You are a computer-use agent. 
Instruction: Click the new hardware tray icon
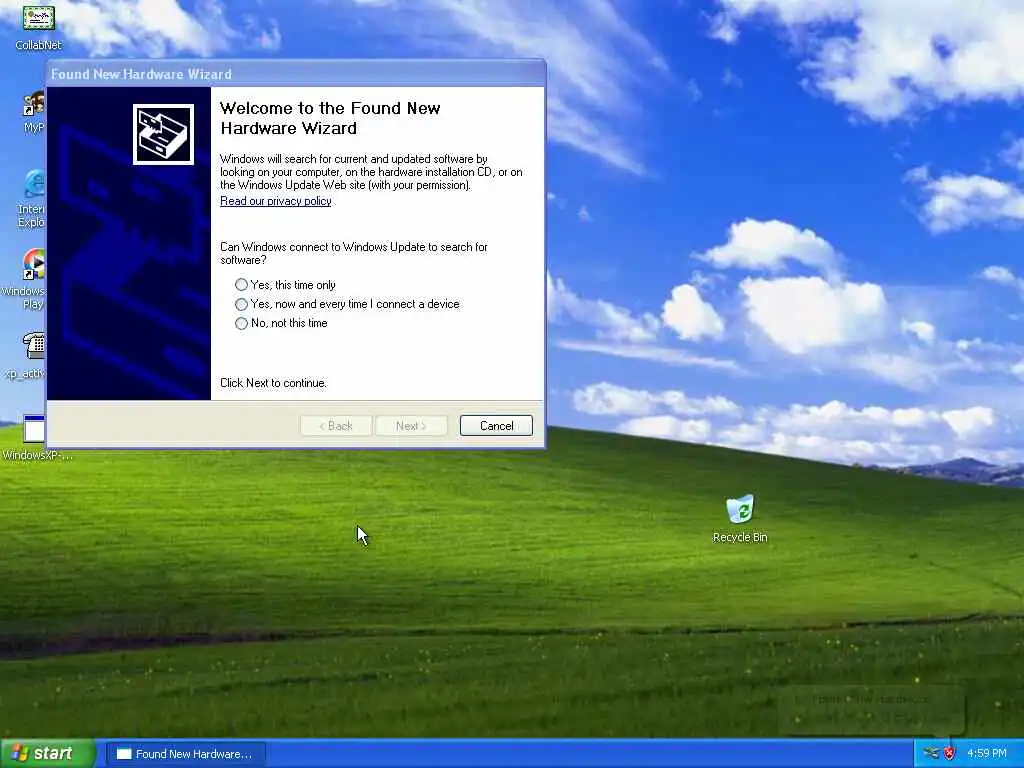click(x=931, y=754)
